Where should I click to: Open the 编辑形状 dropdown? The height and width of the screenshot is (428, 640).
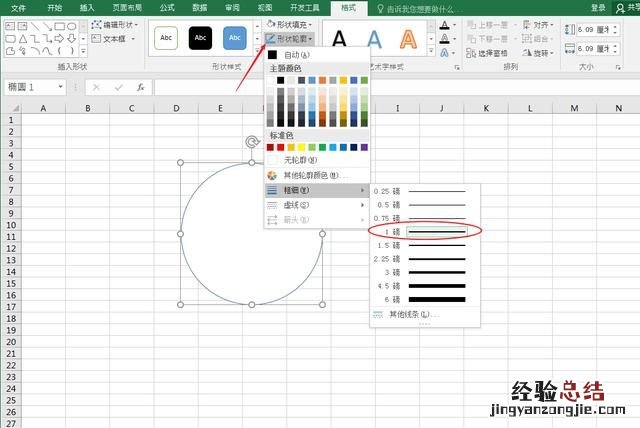coord(115,25)
